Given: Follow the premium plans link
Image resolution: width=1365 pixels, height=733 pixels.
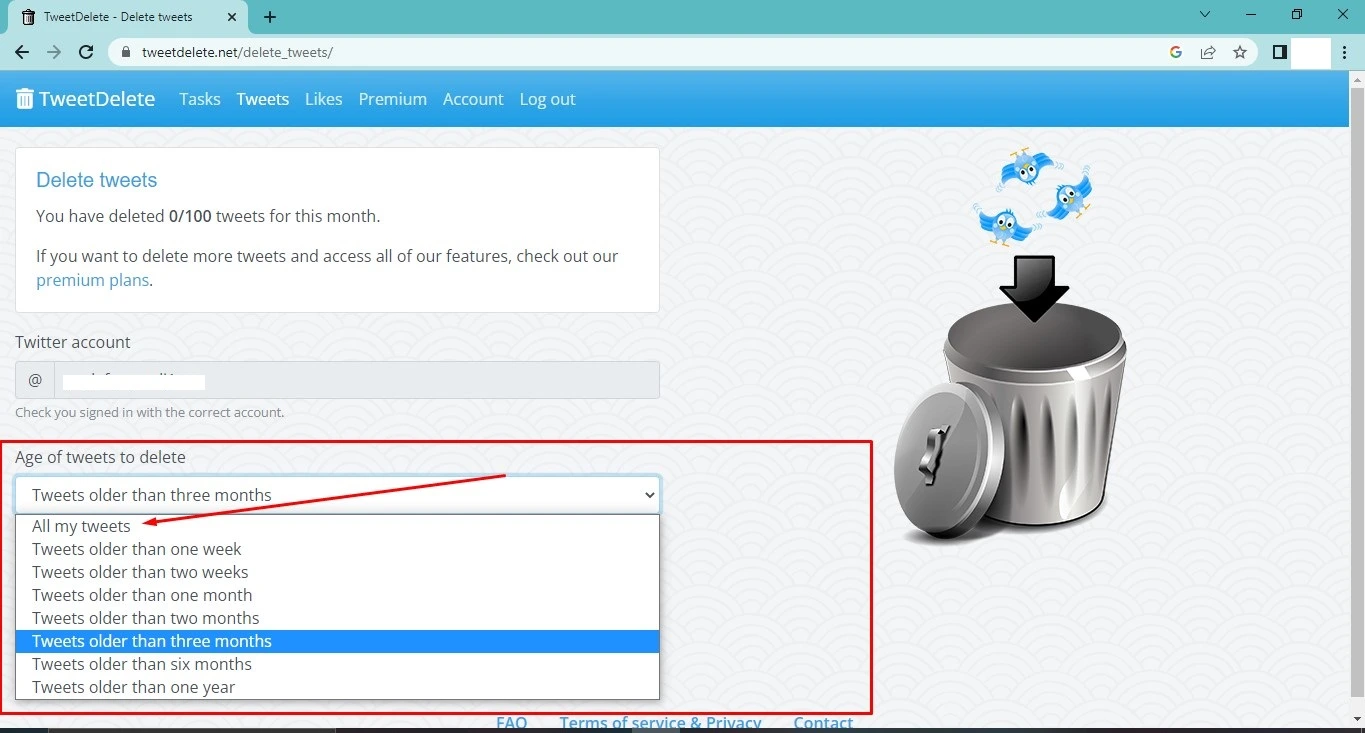Looking at the screenshot, I should click(x=92, y=280).
